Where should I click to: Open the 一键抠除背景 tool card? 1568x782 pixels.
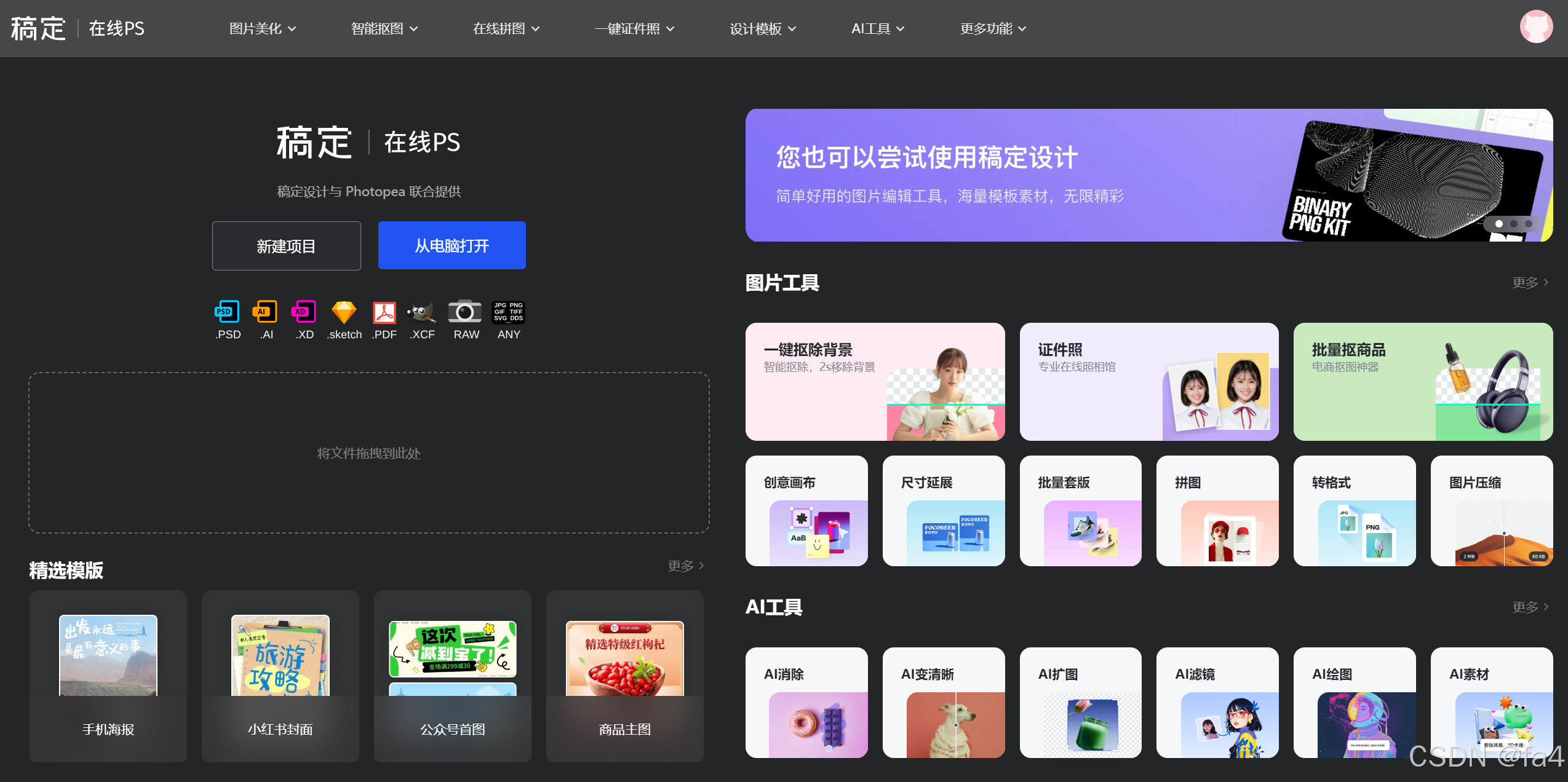[x=875, y=381]
